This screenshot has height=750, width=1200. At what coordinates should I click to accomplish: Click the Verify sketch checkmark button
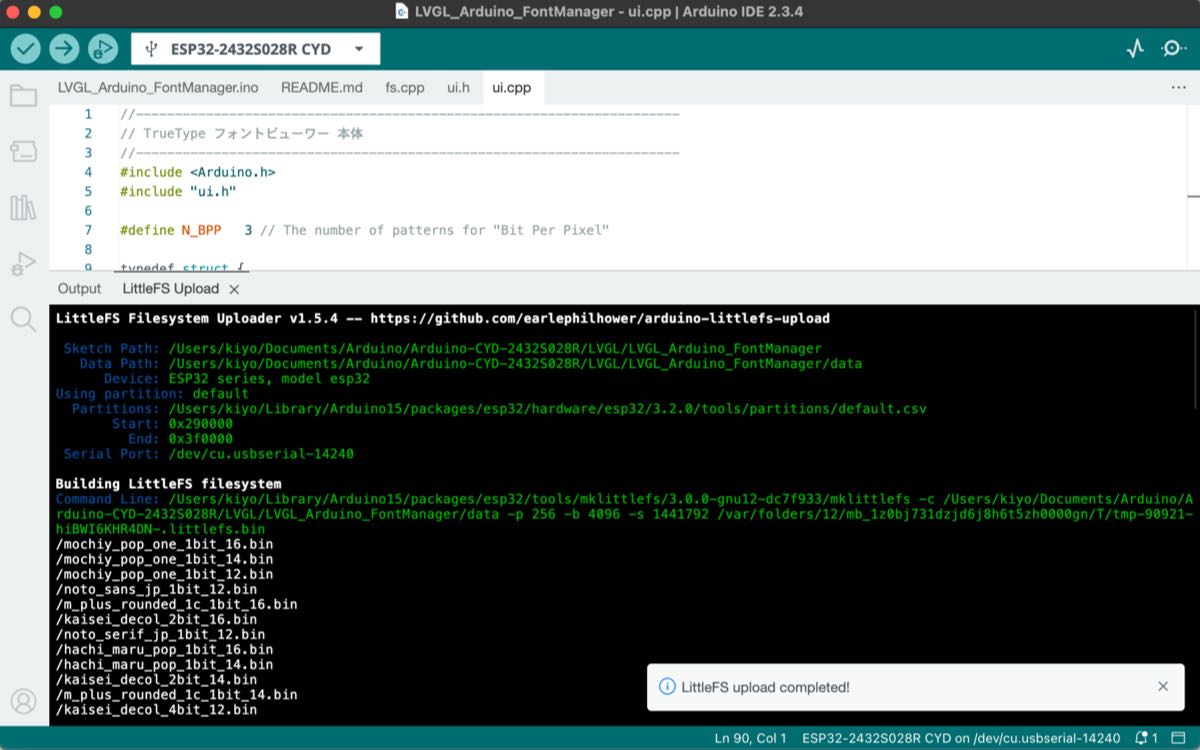26,48
